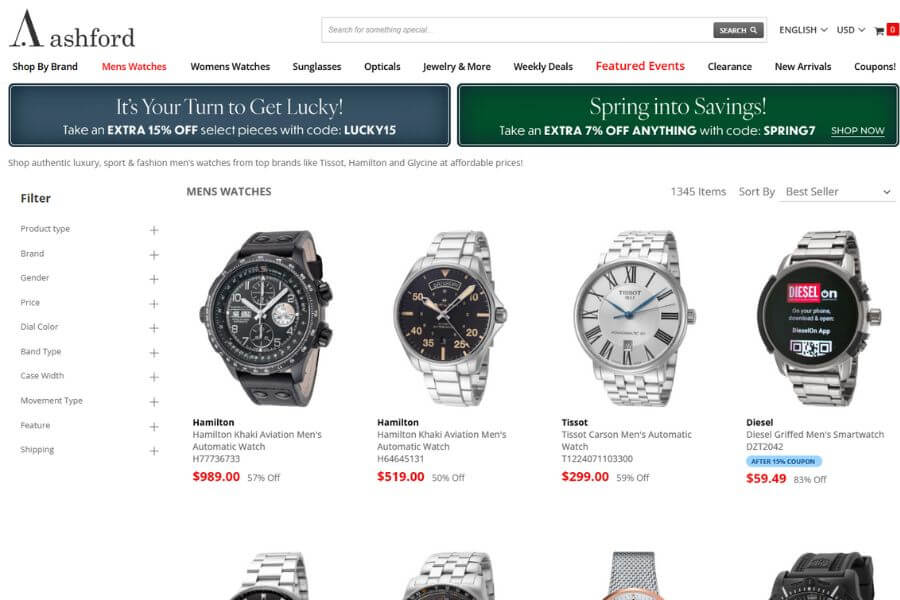Click the ashford logo
900x600 pixels.
(x=72, y=29)
